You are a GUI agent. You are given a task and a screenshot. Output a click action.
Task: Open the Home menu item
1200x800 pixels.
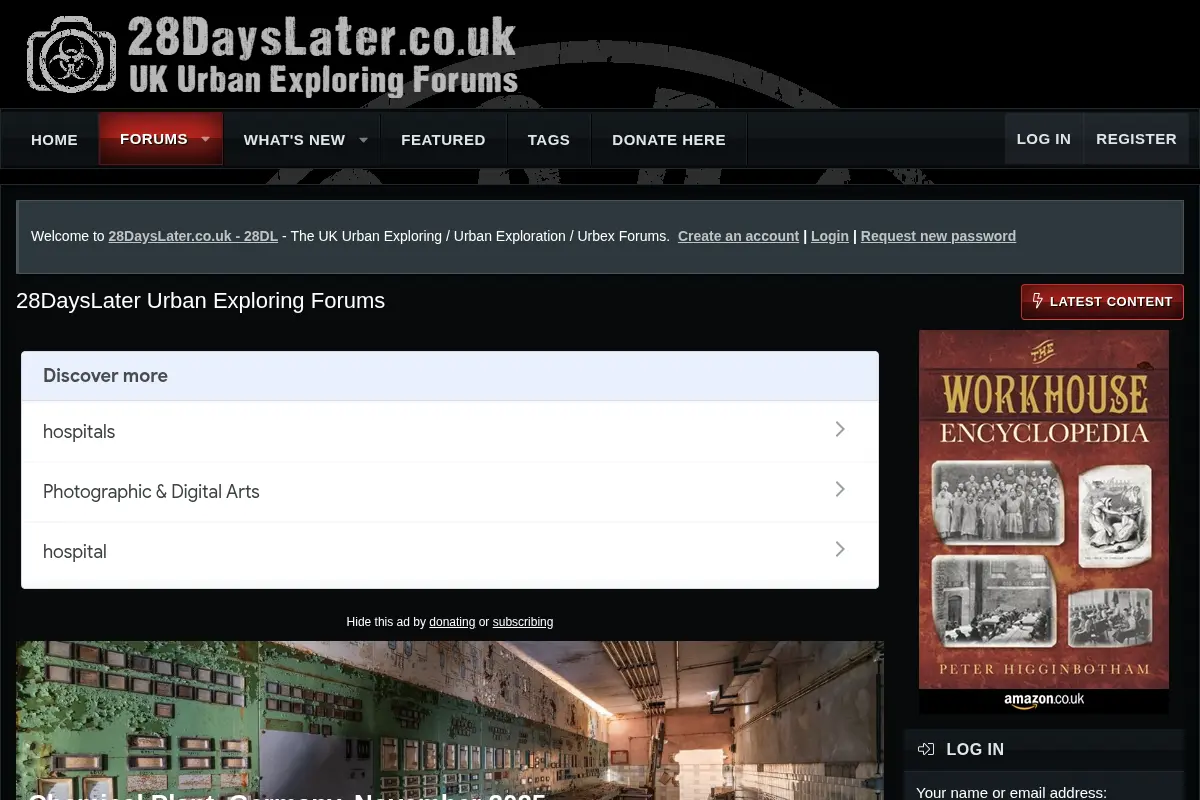[54, 140]
